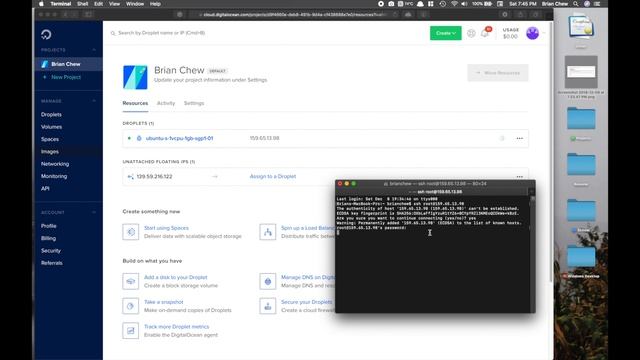Click the help icon beside Create

tap(471, 33)
